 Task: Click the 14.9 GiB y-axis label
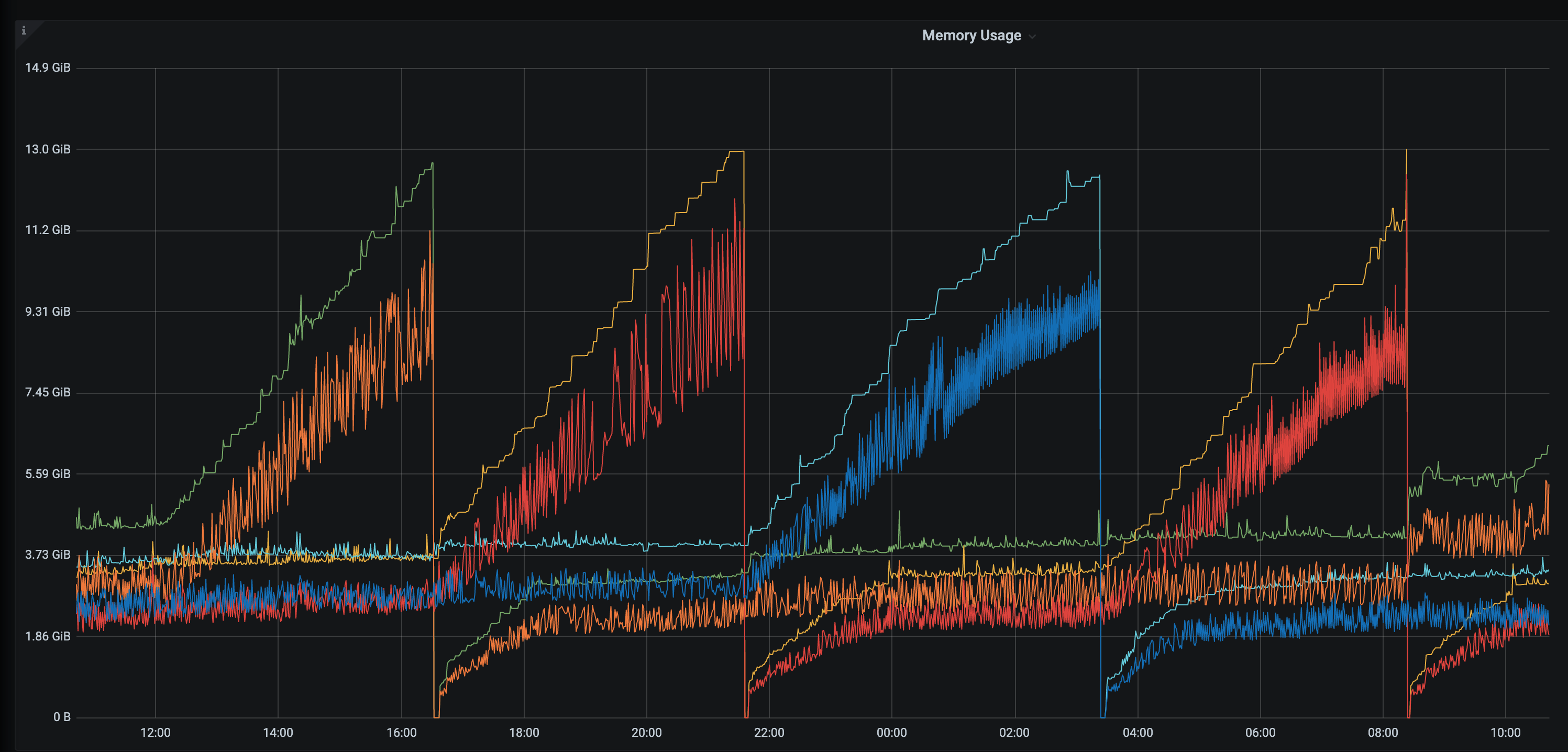(x=48, y=68)
